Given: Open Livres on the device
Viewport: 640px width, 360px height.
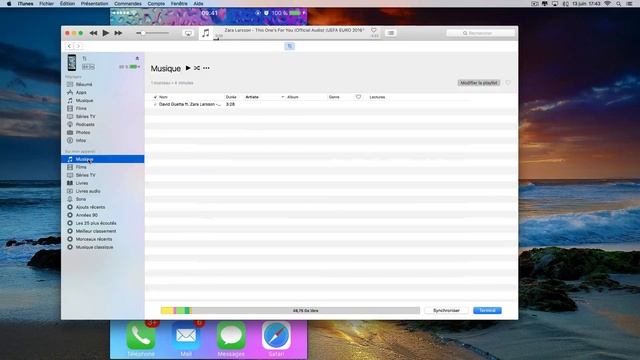Looking at the screenshot, I should pos(82,183).
